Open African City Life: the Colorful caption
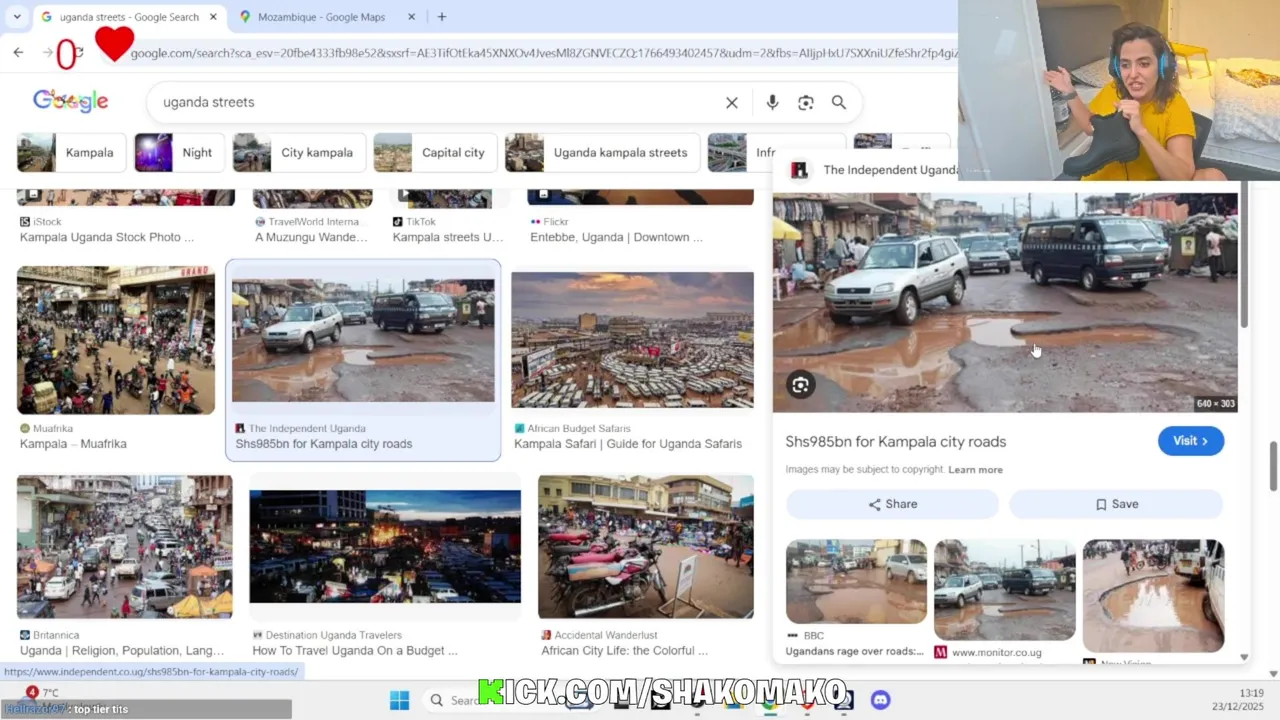Viewport: 1280px width, 720px height. click(624, 651)
